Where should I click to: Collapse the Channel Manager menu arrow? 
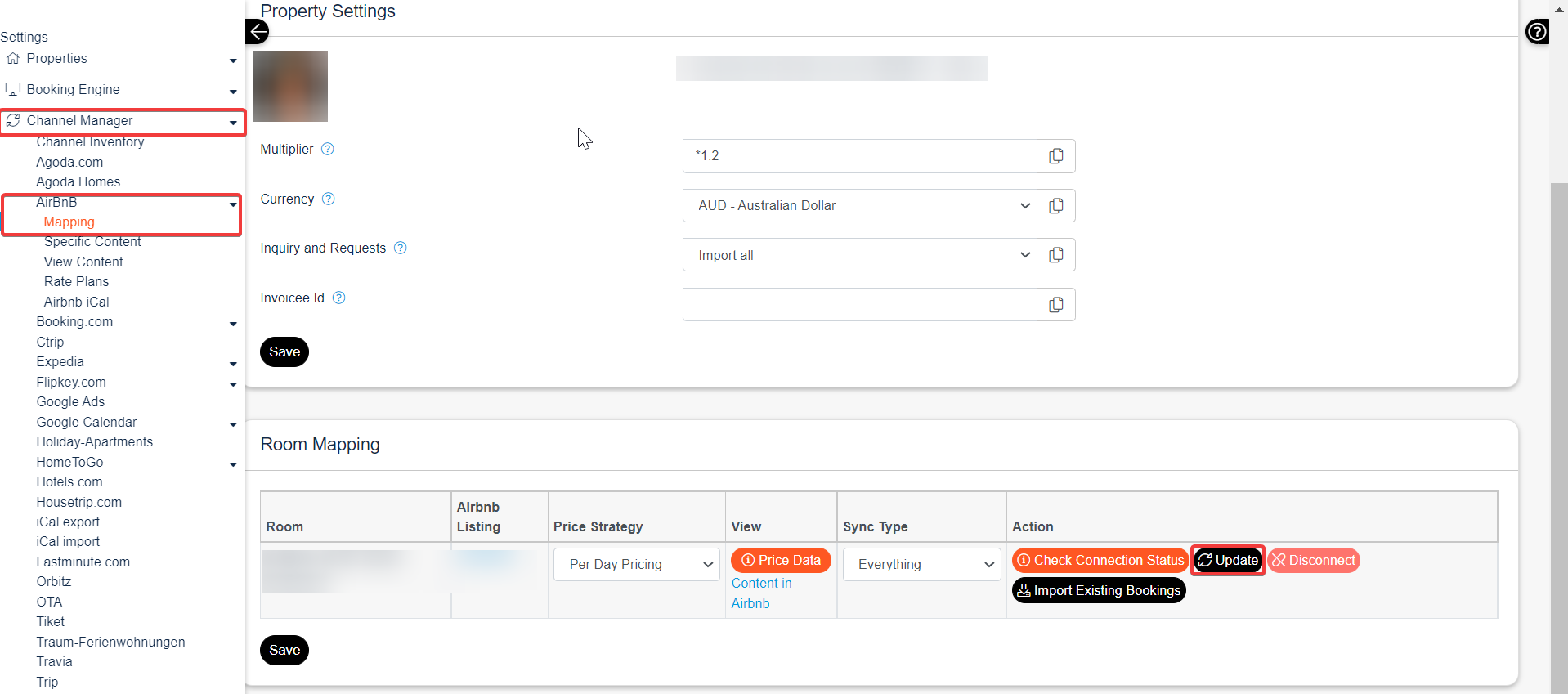click(233, 123)
